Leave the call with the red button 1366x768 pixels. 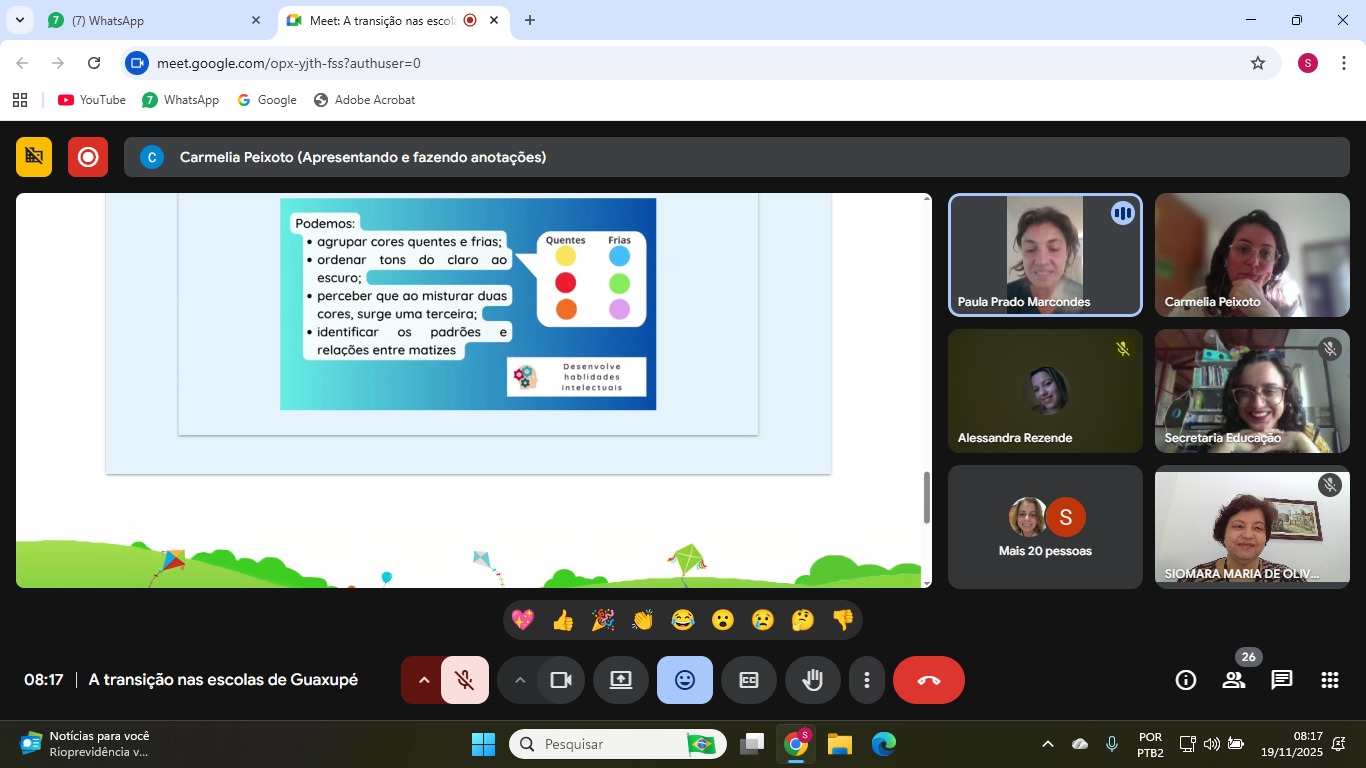928,680
